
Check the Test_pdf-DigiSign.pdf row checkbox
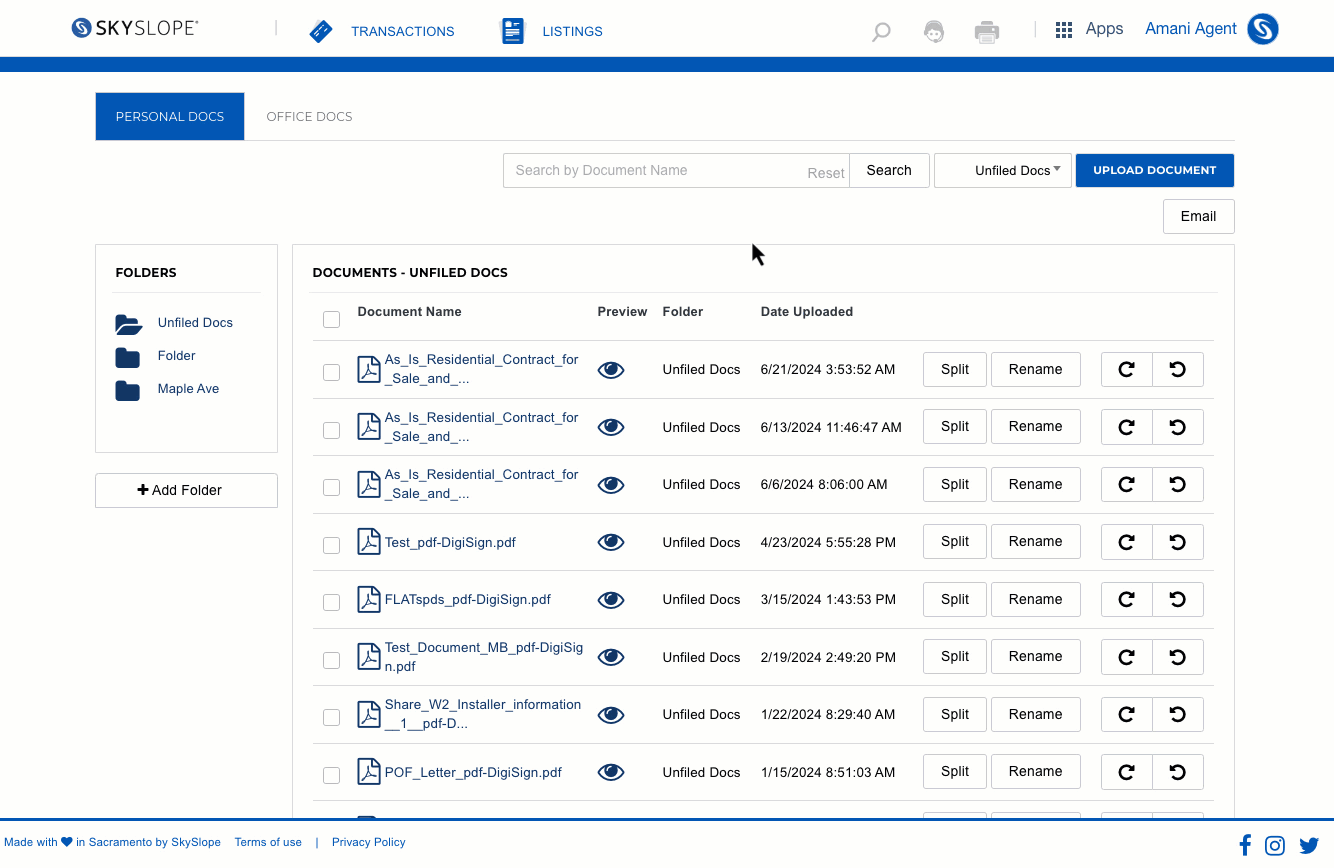pyautogui.click(x=331, y=545)
